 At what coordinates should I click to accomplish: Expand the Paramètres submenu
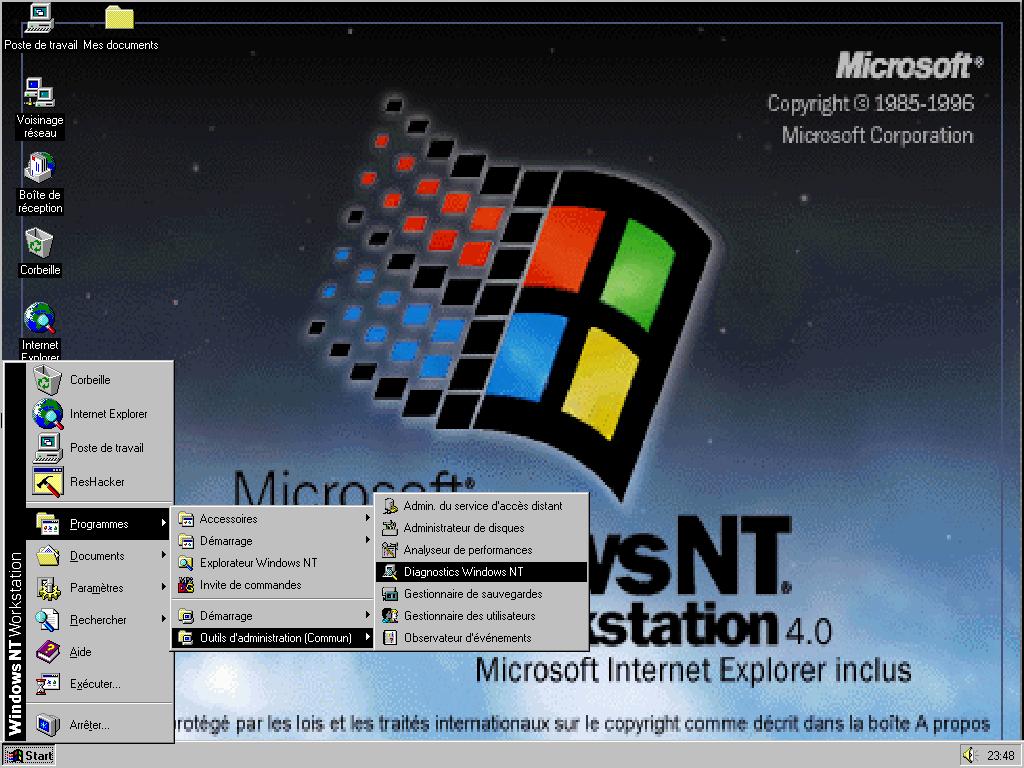(97, 588)
